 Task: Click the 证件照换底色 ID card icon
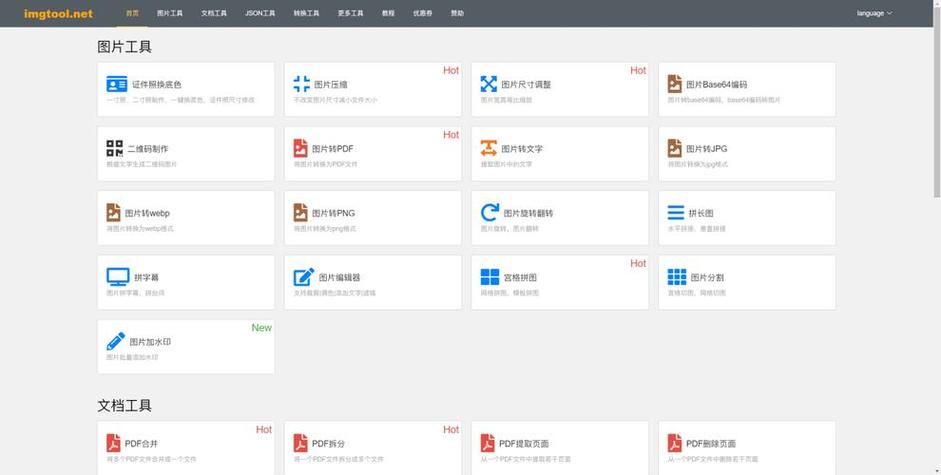pyautogui.click(x=116, y=84)
